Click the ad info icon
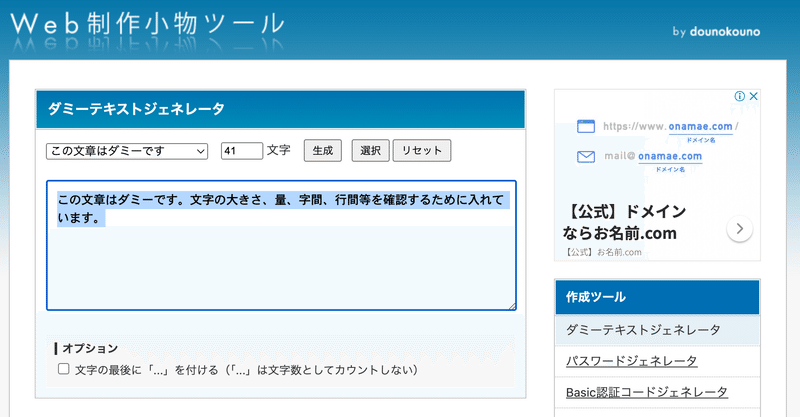800x417 pixels. (x=739, y=96)
